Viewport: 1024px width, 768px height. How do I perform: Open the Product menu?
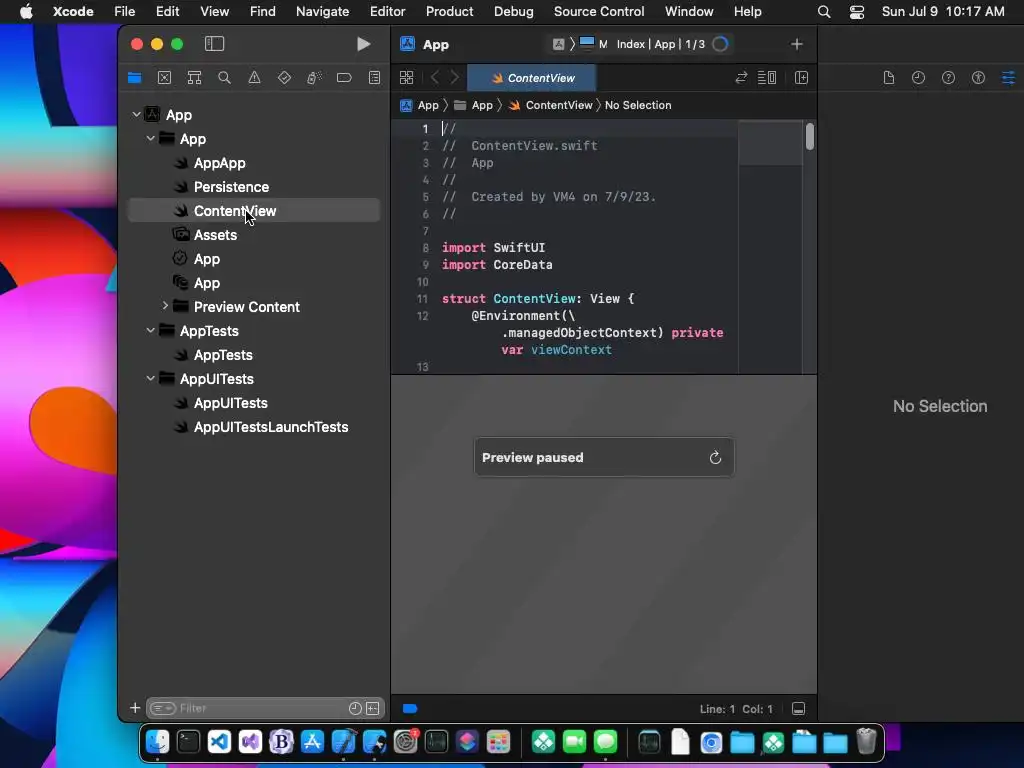(449, 11)
